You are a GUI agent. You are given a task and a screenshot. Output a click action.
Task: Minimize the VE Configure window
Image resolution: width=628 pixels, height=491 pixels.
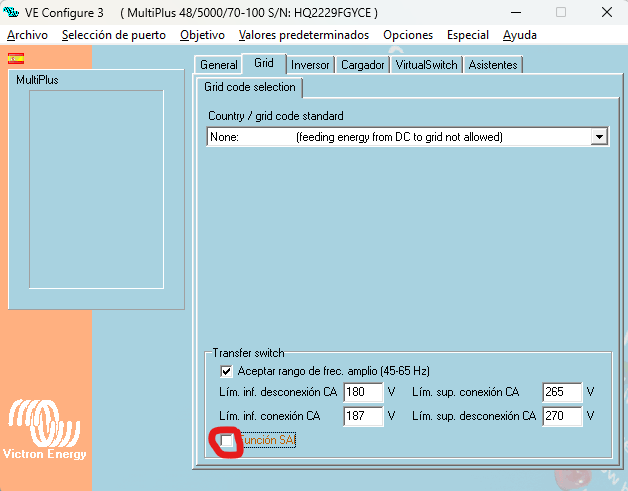click(516, 12)
